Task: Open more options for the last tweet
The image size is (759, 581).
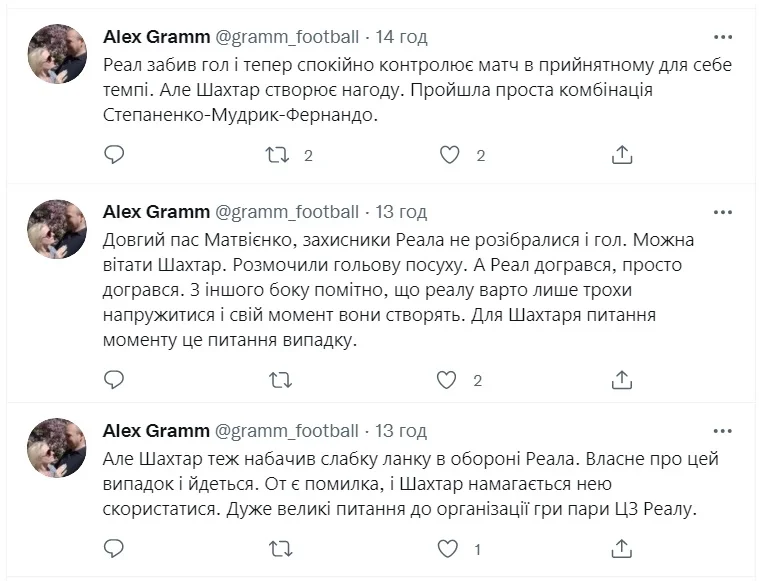Action: 723,431
